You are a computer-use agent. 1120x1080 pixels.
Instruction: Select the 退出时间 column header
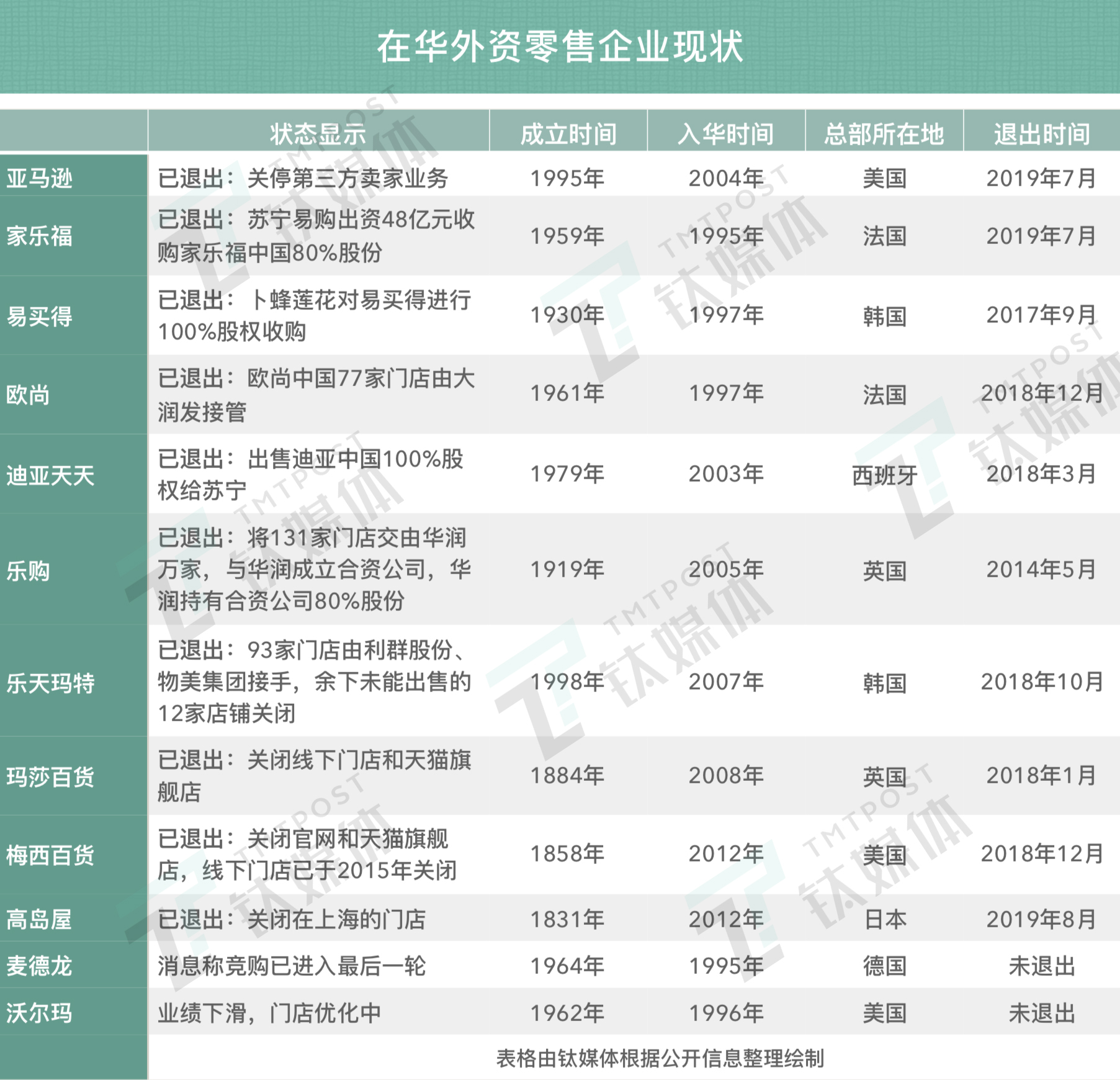1042,133
